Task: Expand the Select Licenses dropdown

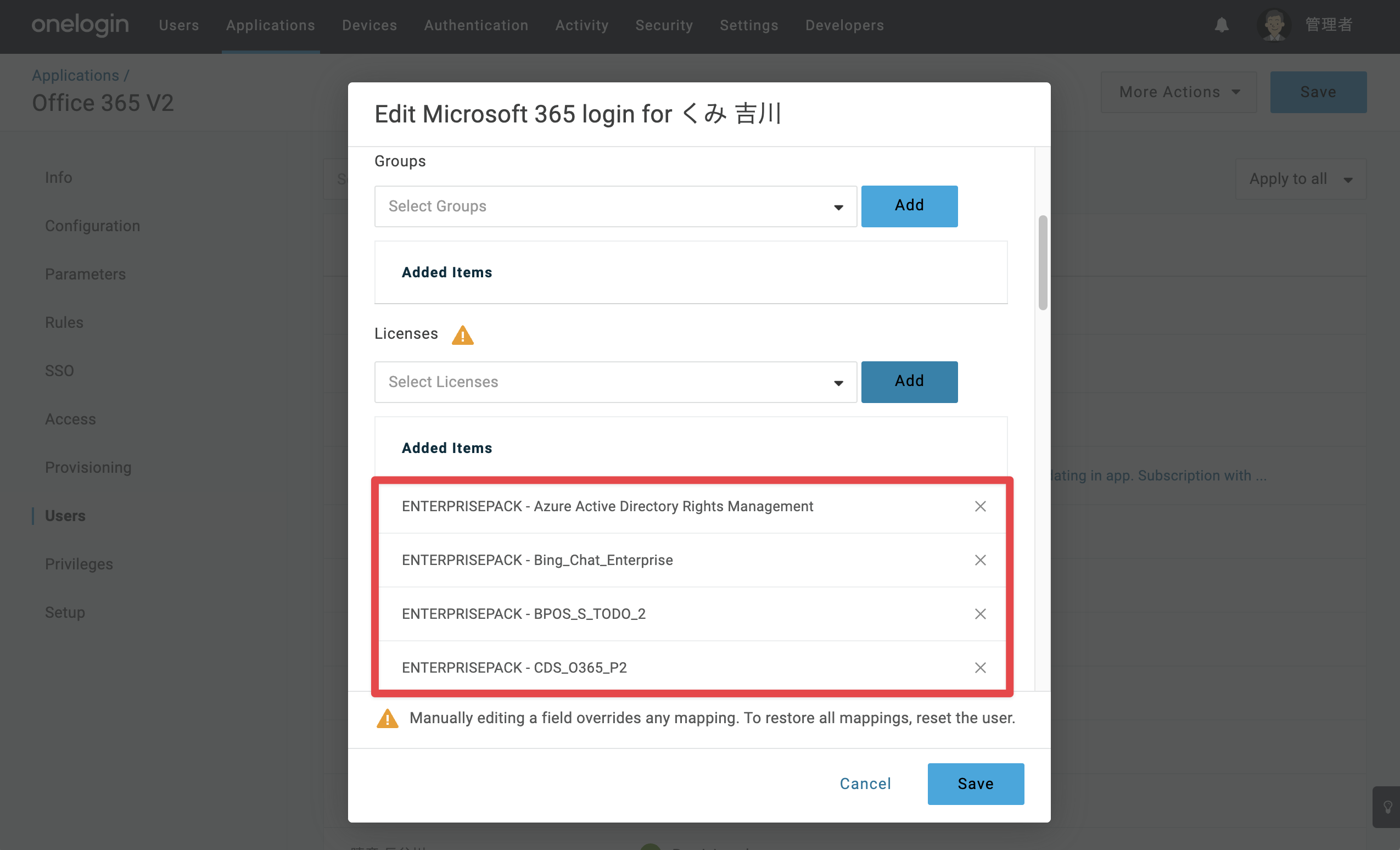Action: pyautogui.click(x=615, y=382)
